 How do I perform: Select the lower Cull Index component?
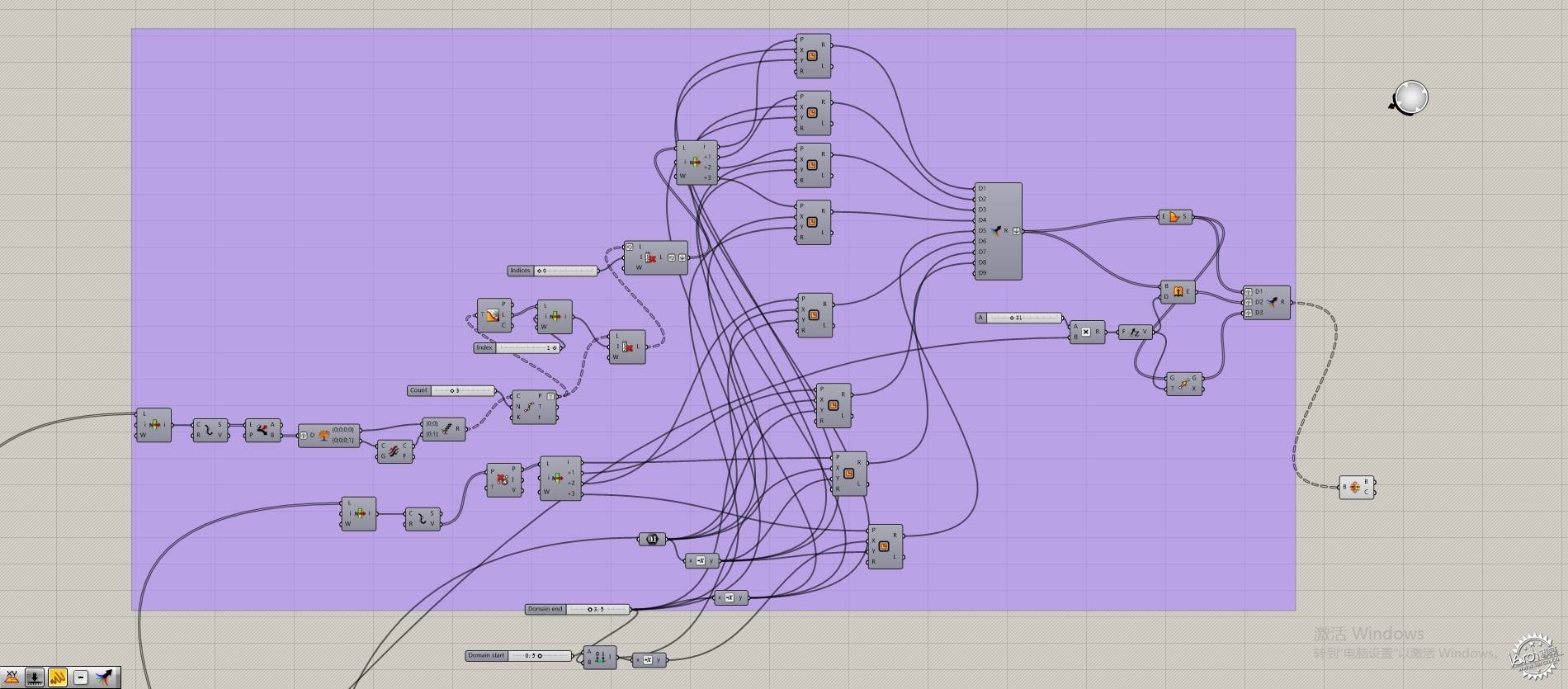click(x=627, y=347)
